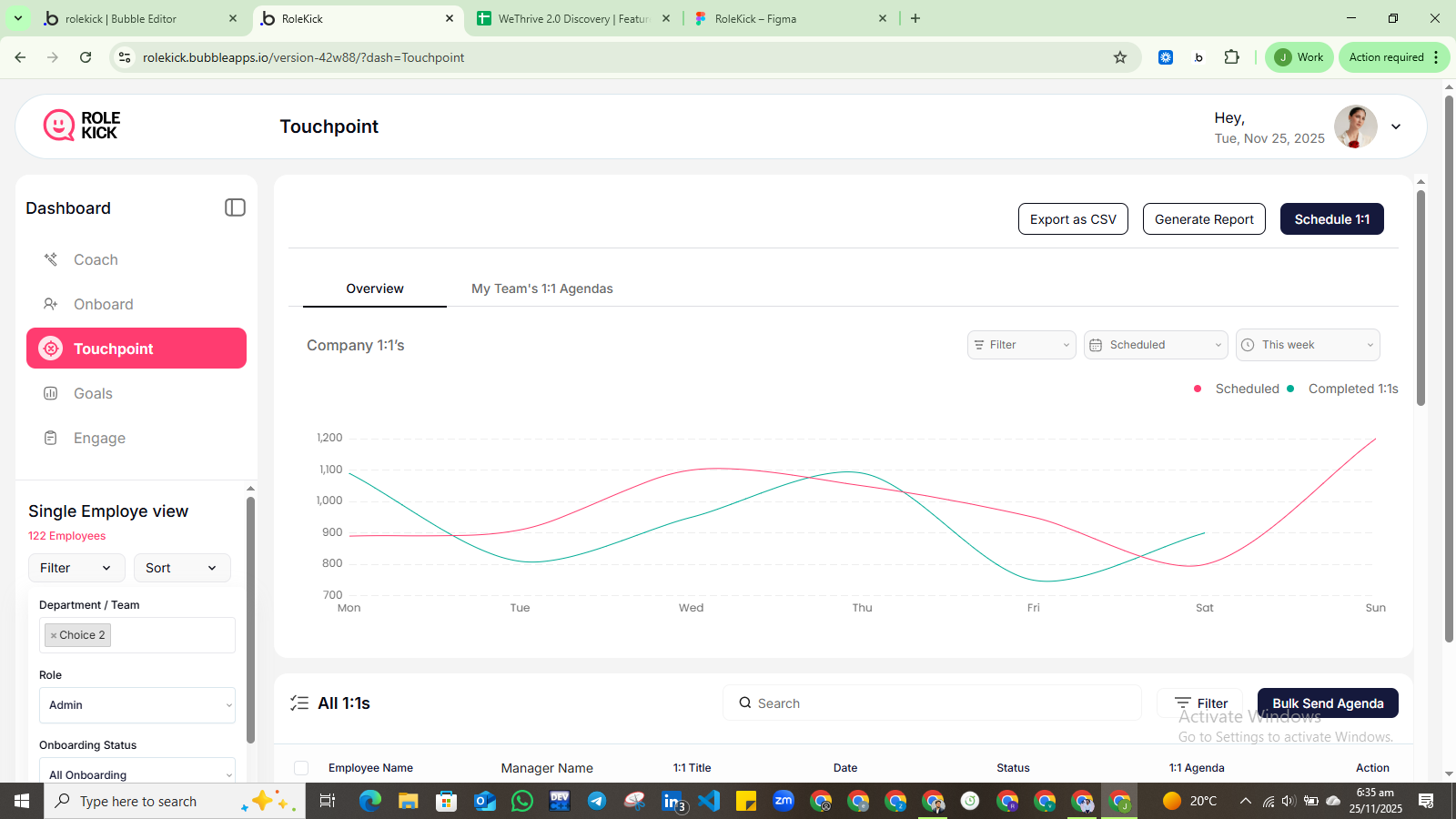
Task: Toggle the Completed 1:1s legend series
Action: coord(1342,389)
